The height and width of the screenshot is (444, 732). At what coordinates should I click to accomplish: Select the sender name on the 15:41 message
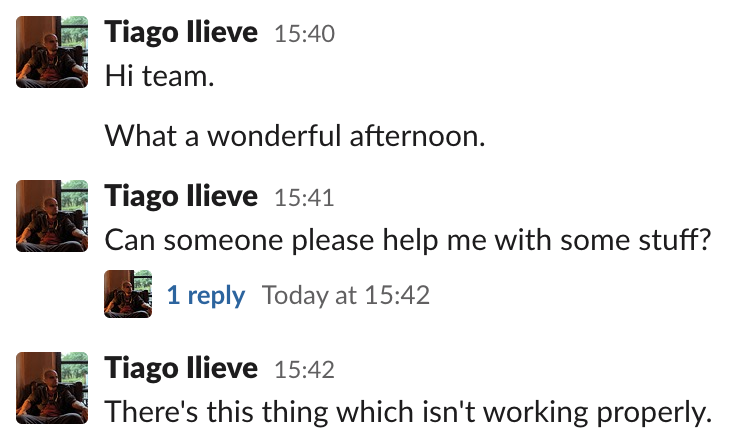181,196
